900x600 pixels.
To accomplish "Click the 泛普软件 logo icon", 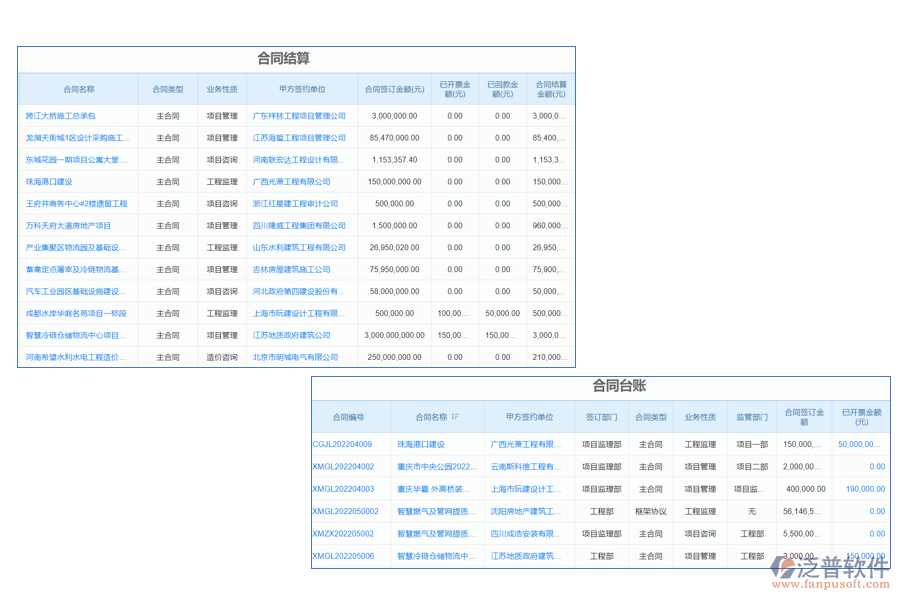I will click(x=787, y=569).
